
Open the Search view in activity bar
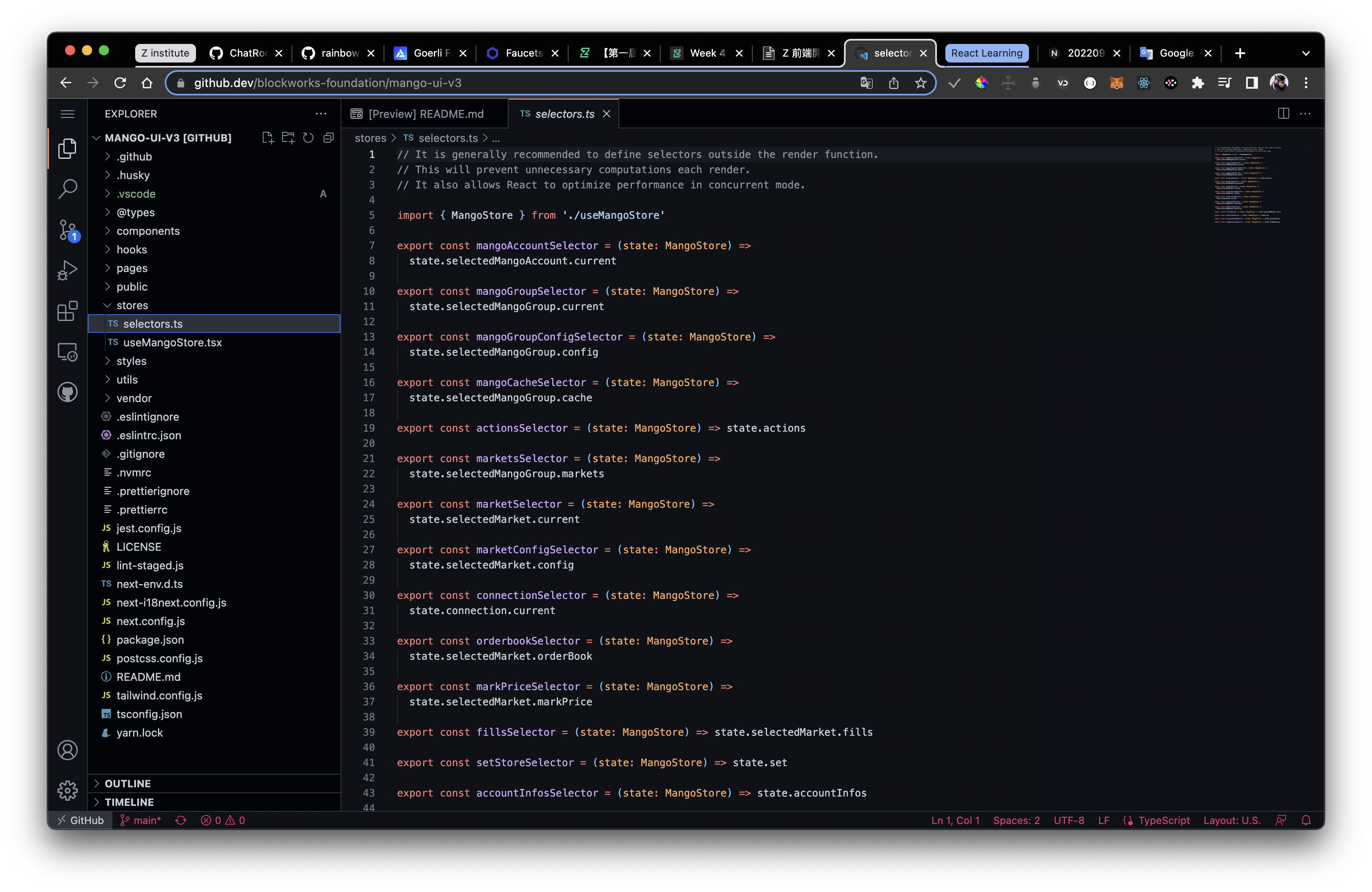pos(68,189)
